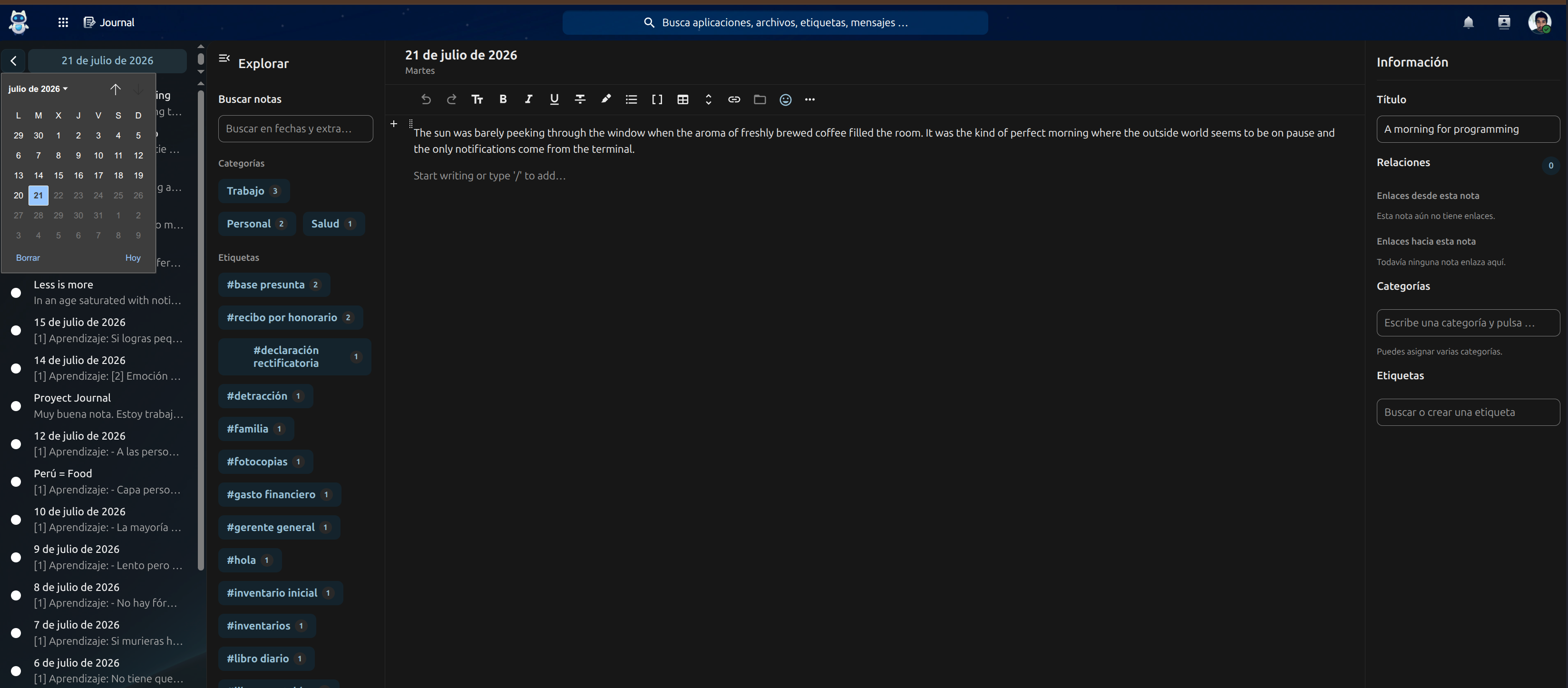Open the user profile avatar
The width and height of the screenshot is (1568, 688).
[1539, 22]
